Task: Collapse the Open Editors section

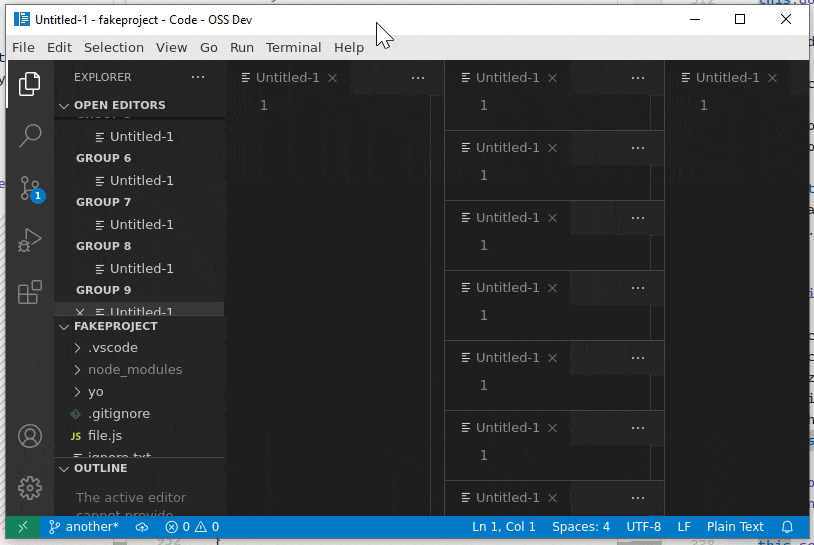Action: click(x=119, y=105)
